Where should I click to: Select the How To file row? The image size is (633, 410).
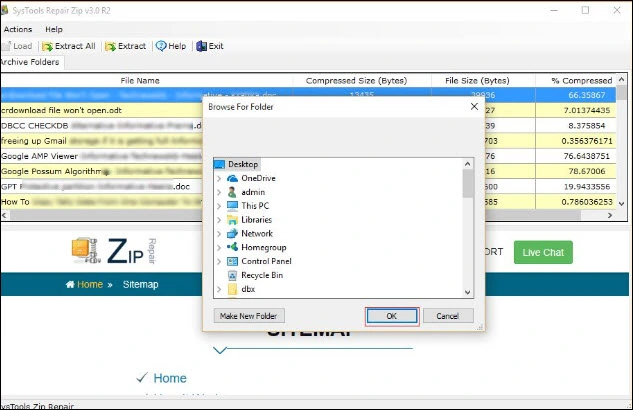[x=101, y=202]
